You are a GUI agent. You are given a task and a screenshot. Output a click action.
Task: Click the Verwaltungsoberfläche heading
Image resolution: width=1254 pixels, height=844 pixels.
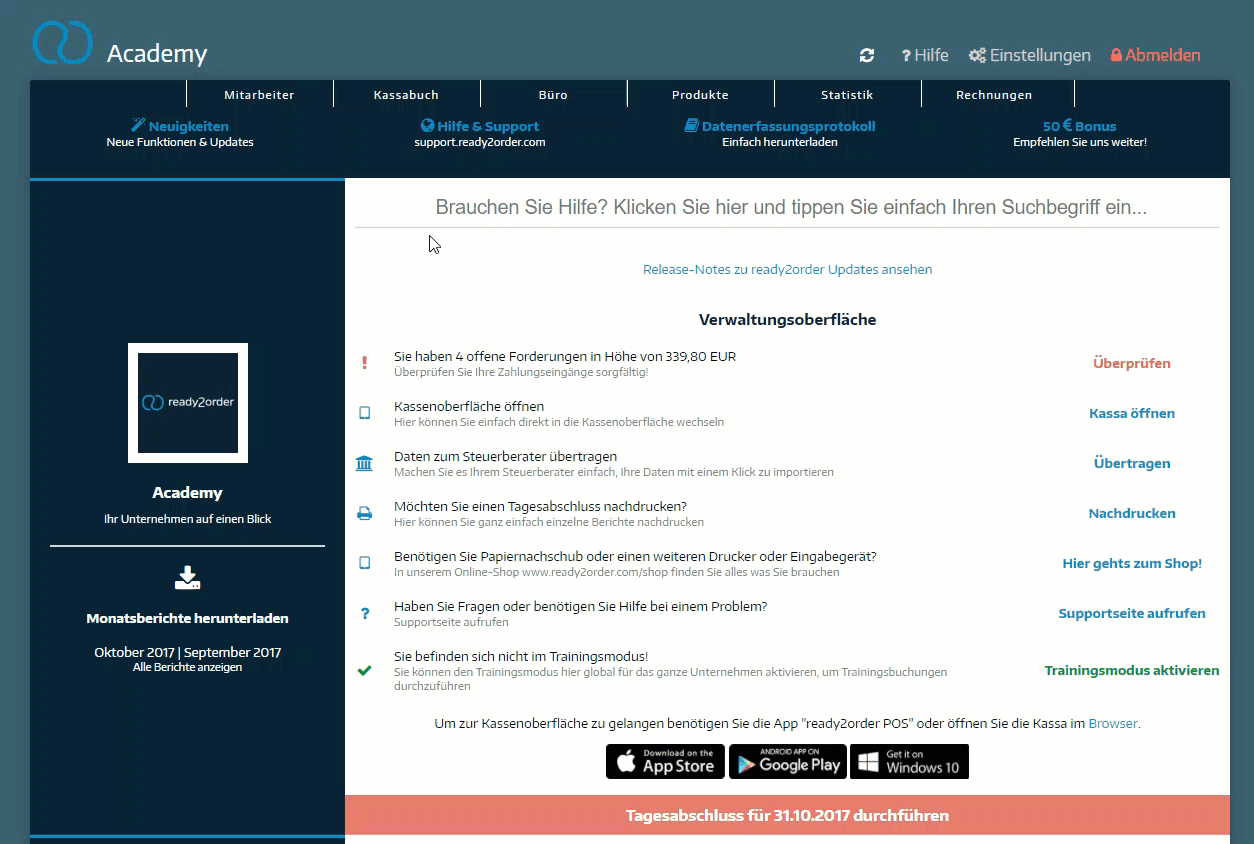[787, 320]
